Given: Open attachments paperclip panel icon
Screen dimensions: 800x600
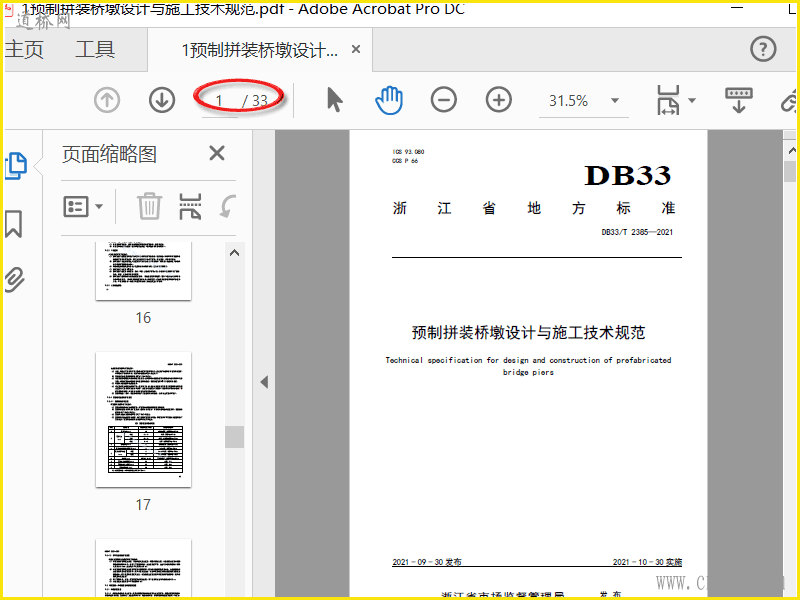Looking at the screenshot, I should pyautogui.click(x=14, y=280).
